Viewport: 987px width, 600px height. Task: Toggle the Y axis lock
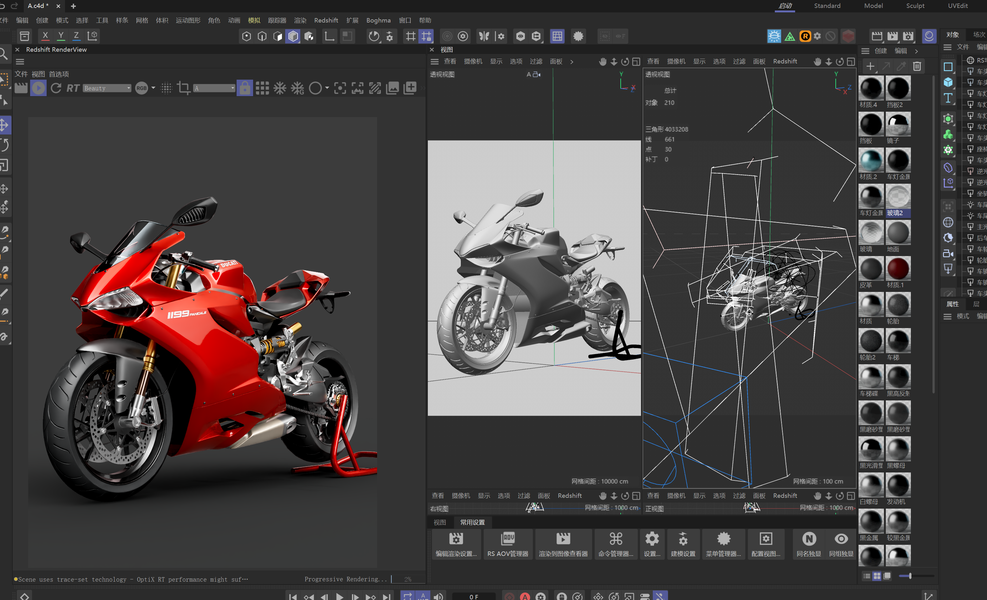(60, 36)
